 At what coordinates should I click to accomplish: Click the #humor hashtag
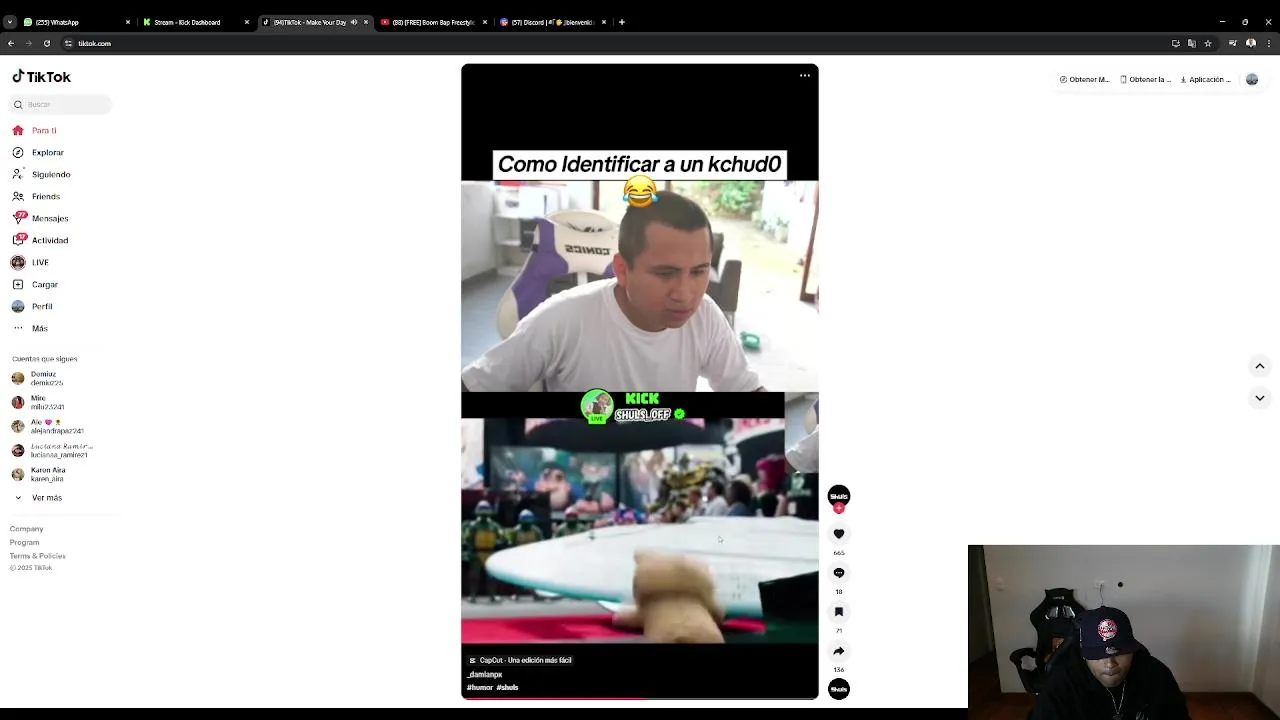click(479, 687)
